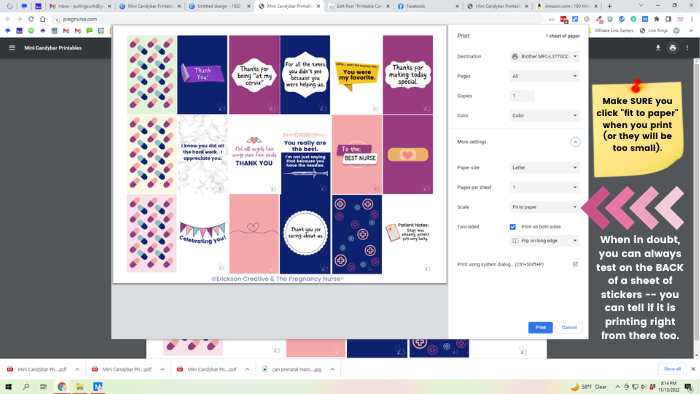Collapse the More settings section
This screenshot has width=700, height=394.
(575, 142)
